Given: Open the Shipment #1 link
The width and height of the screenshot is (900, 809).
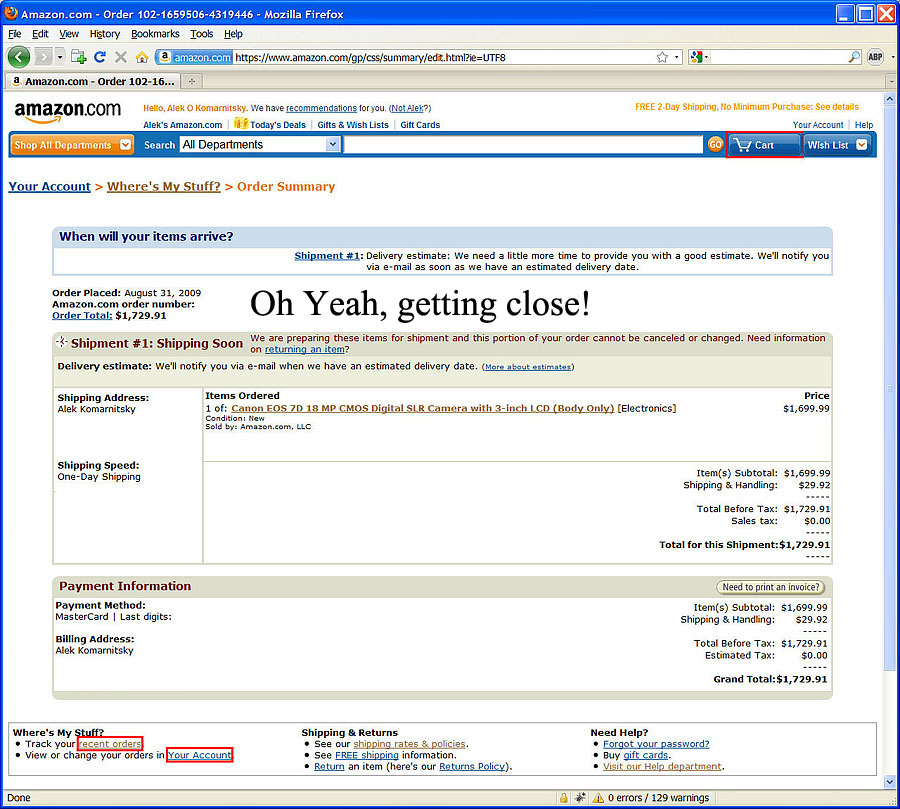Looking at the screenshot, I should pyautogui.click(x=327, y=256).
